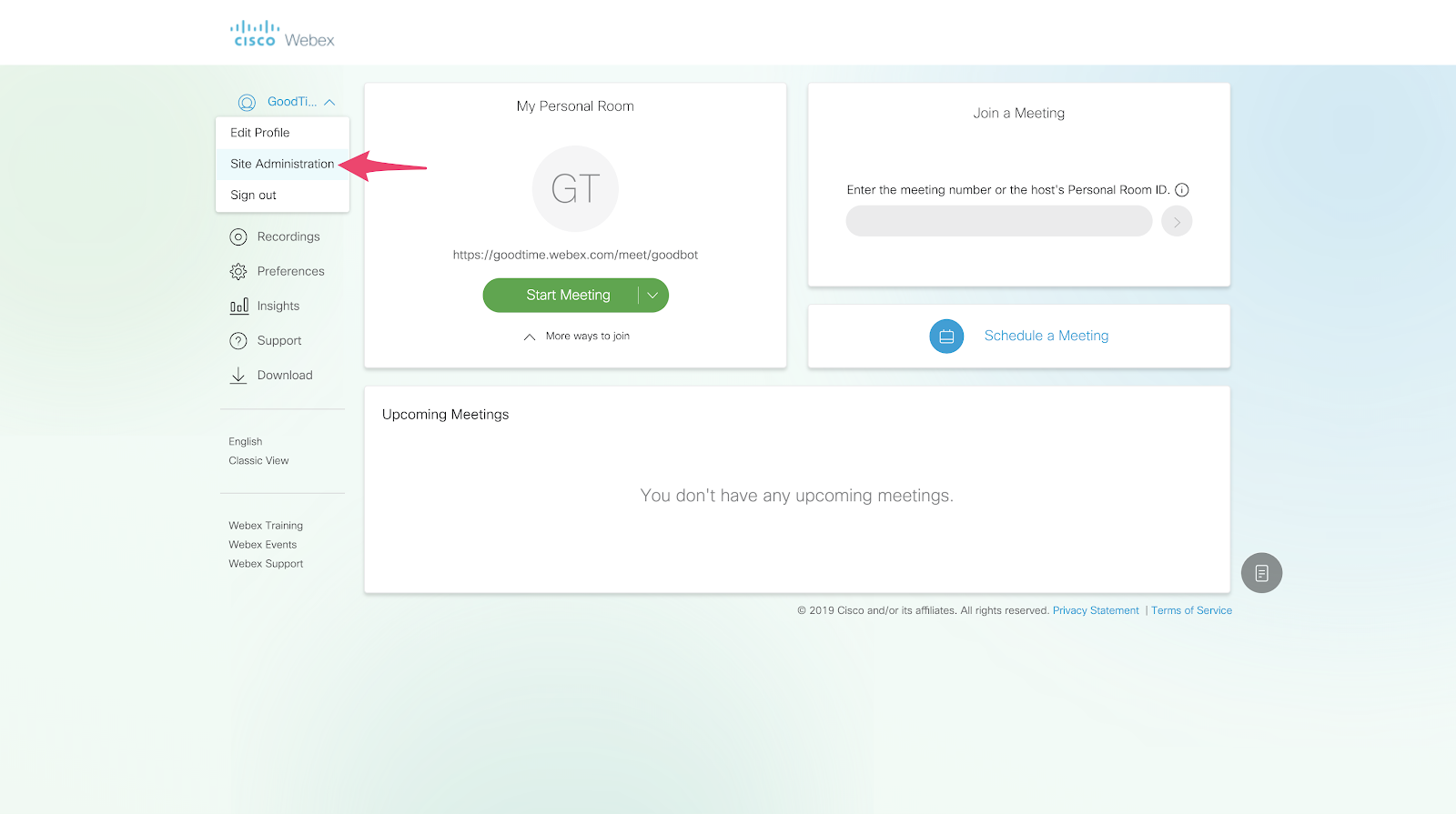Go to Preferences
The image size is (1456, 814).
[x=291, y=271]
